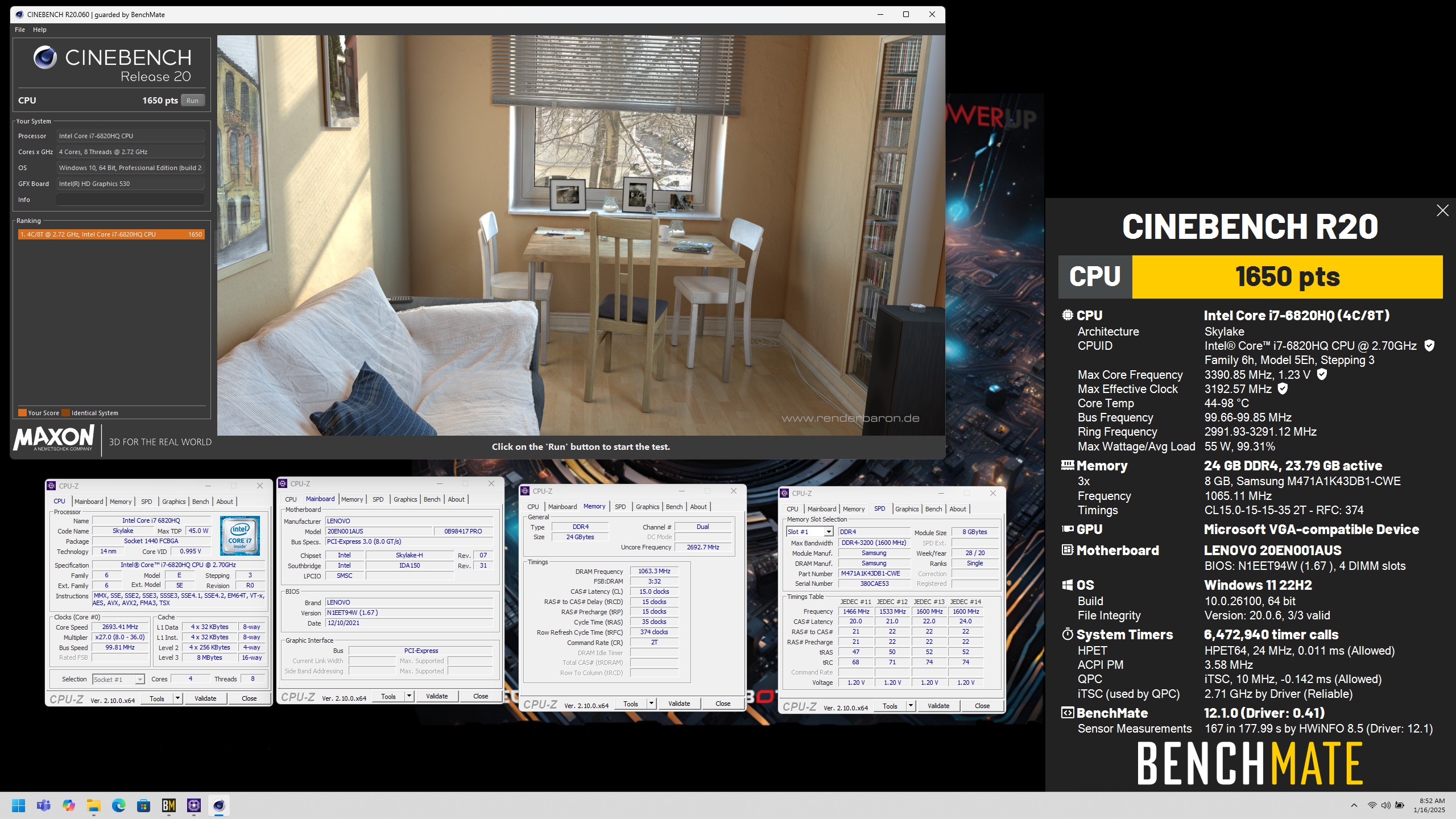Click Close button in CPU-Z Mainboard window

[481, 696]
